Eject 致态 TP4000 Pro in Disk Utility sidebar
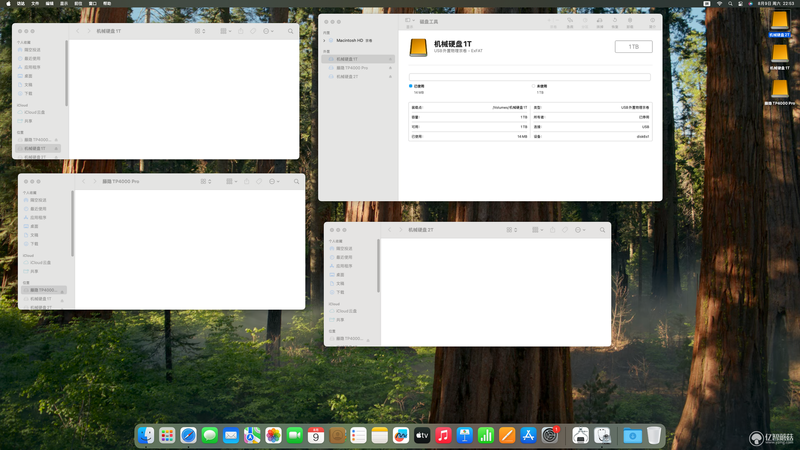The image size is (800, 450). (x=390, y=68)
